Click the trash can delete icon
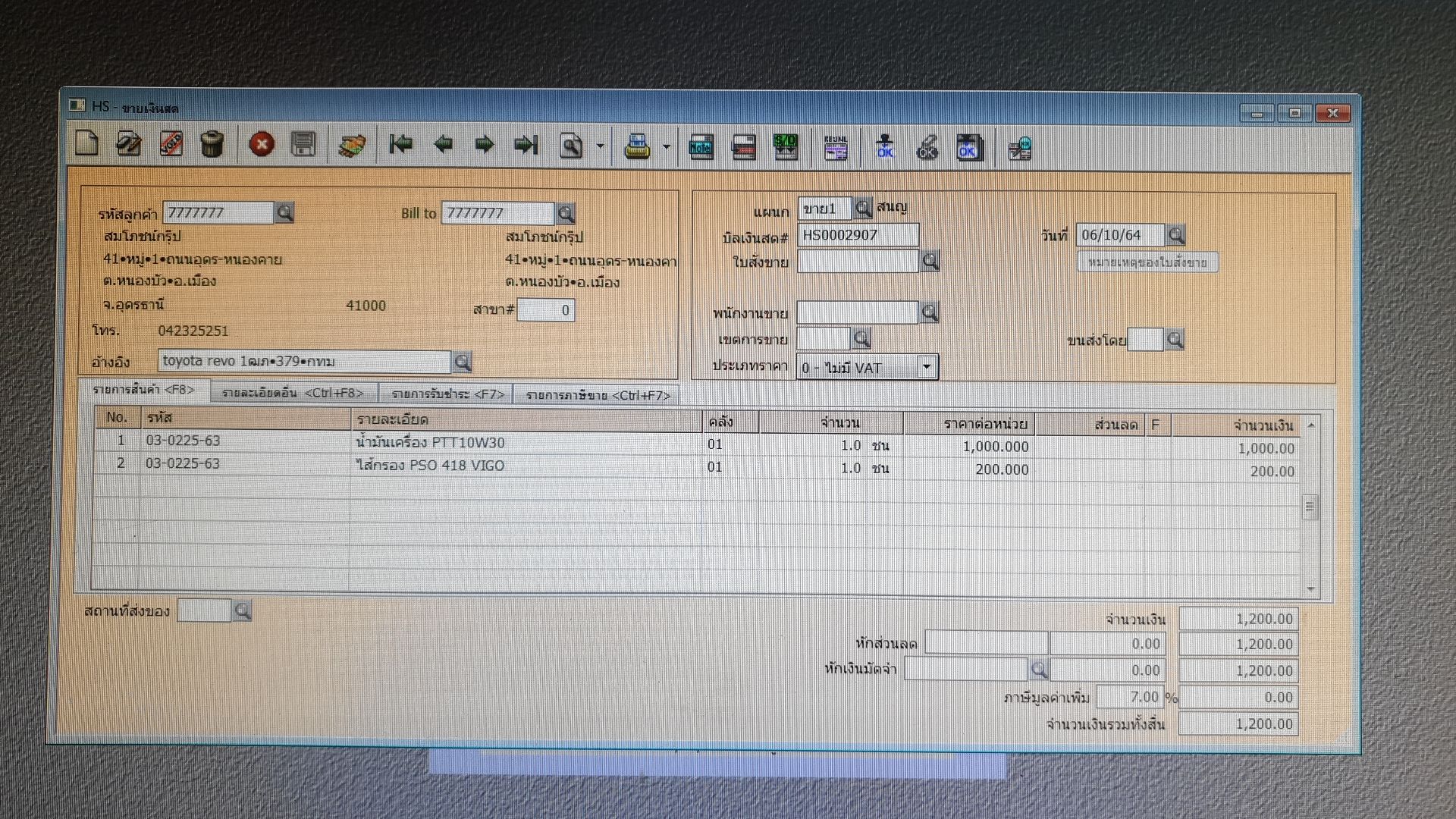 tap(212, 143)
